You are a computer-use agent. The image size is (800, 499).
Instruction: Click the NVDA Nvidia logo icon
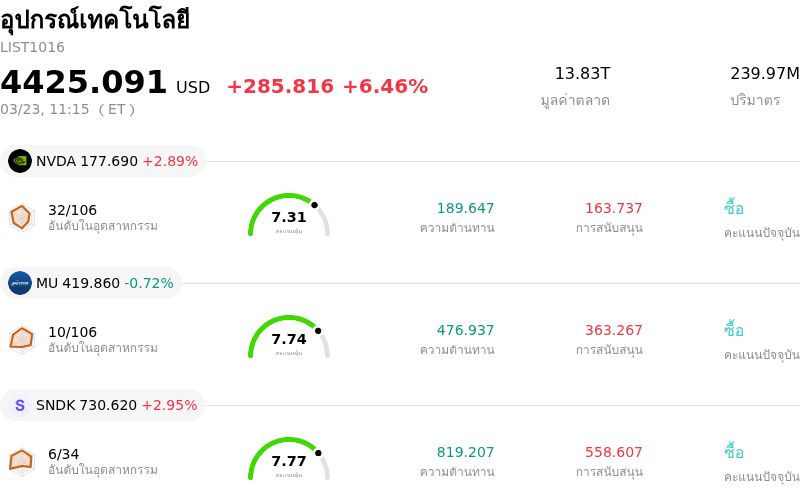20,161
